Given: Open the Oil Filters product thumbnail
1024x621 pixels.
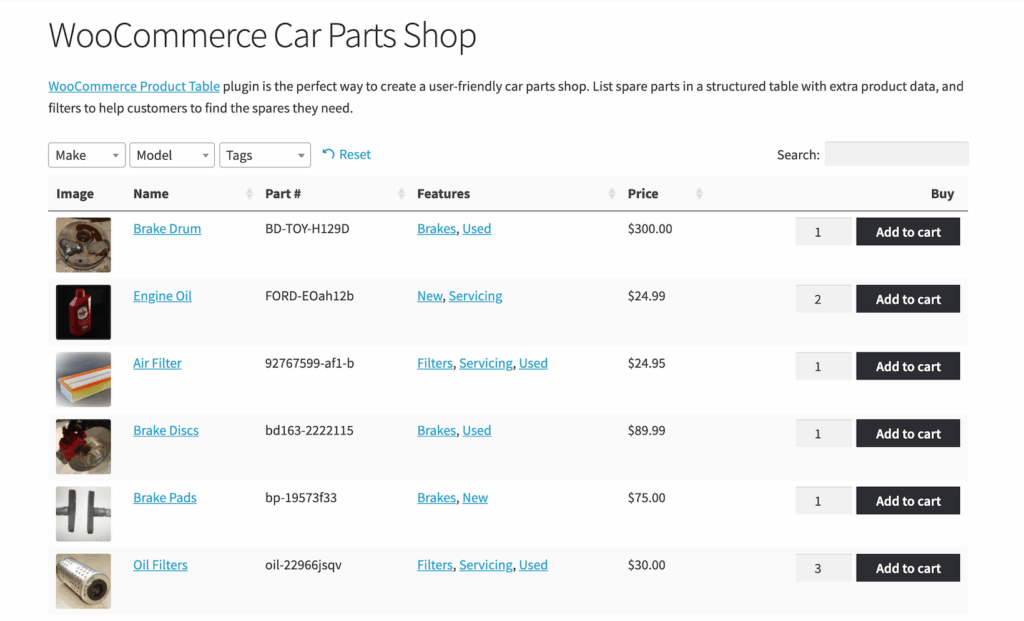Looking at the screenshot, I should (x=84, y=581).
